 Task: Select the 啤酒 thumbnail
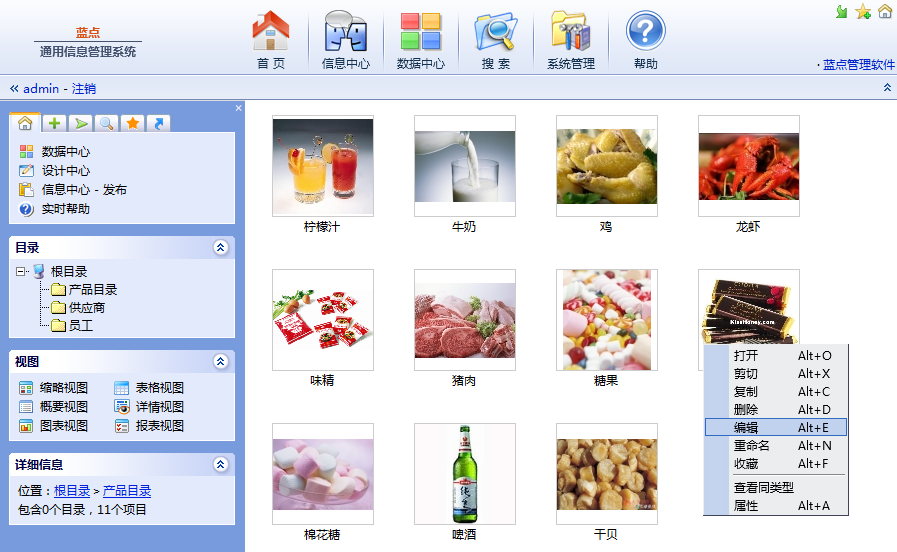tap(465, 474)
